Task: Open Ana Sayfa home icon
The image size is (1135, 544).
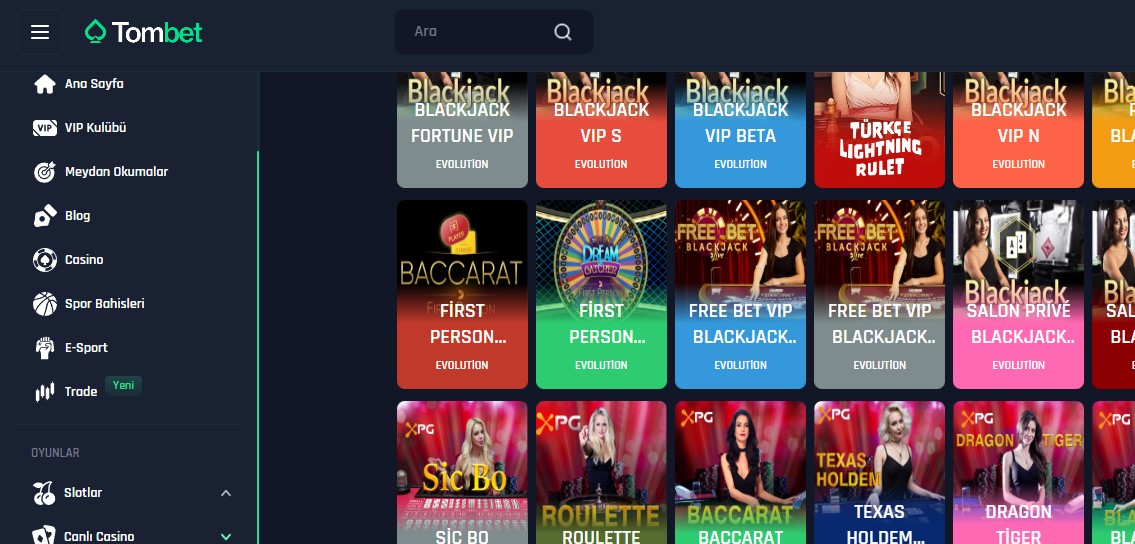Action: click(x=45, y=84)
